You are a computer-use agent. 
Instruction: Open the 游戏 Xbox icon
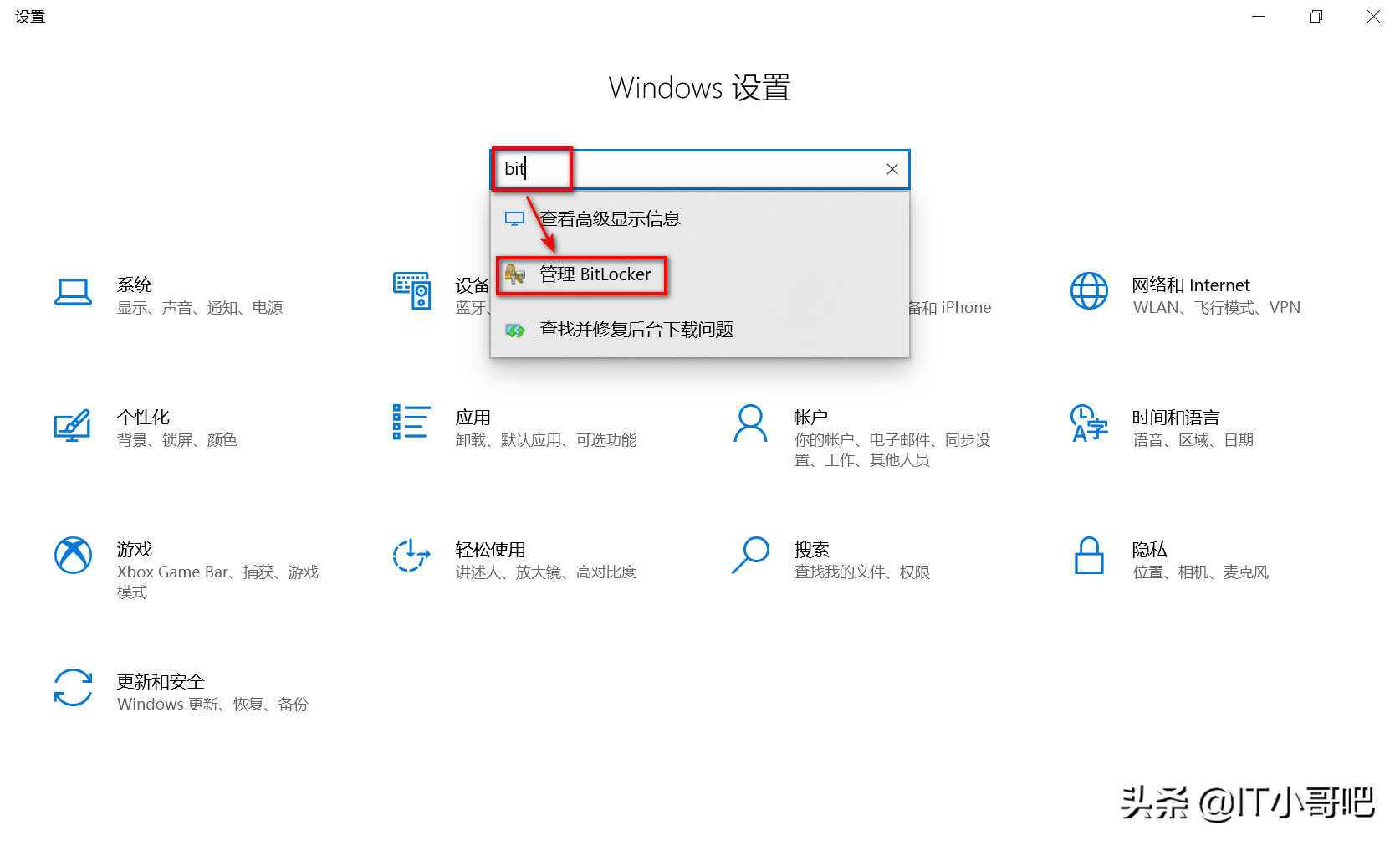coord(73,556)
